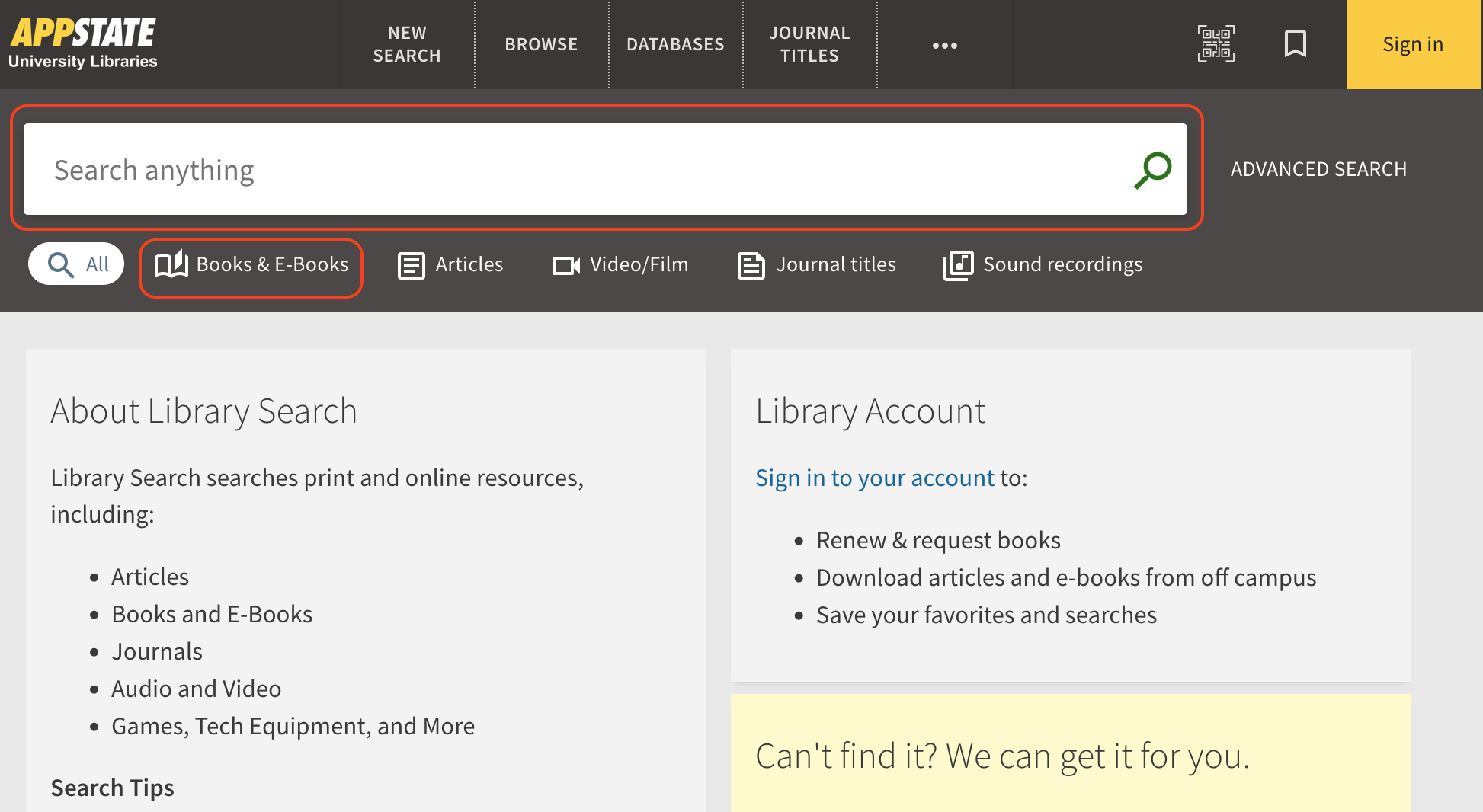Image resolution: width=1483 pixels, height=812 pixels.
Task: Click the App State University Libraries logo
Action: (x=83, y=43)
